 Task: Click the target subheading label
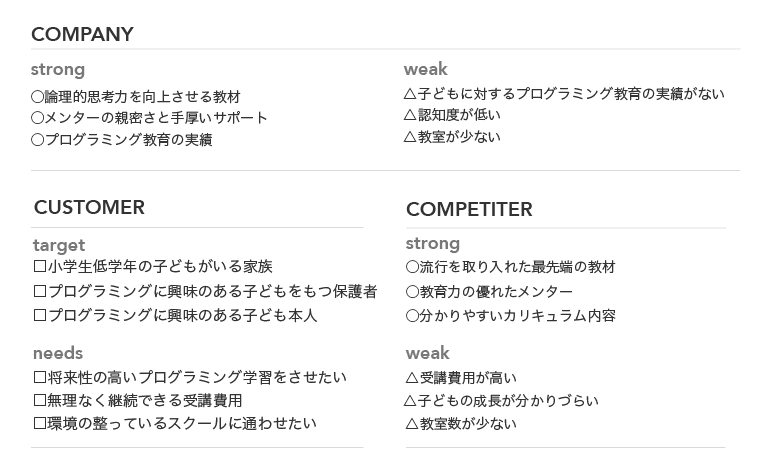59,245
